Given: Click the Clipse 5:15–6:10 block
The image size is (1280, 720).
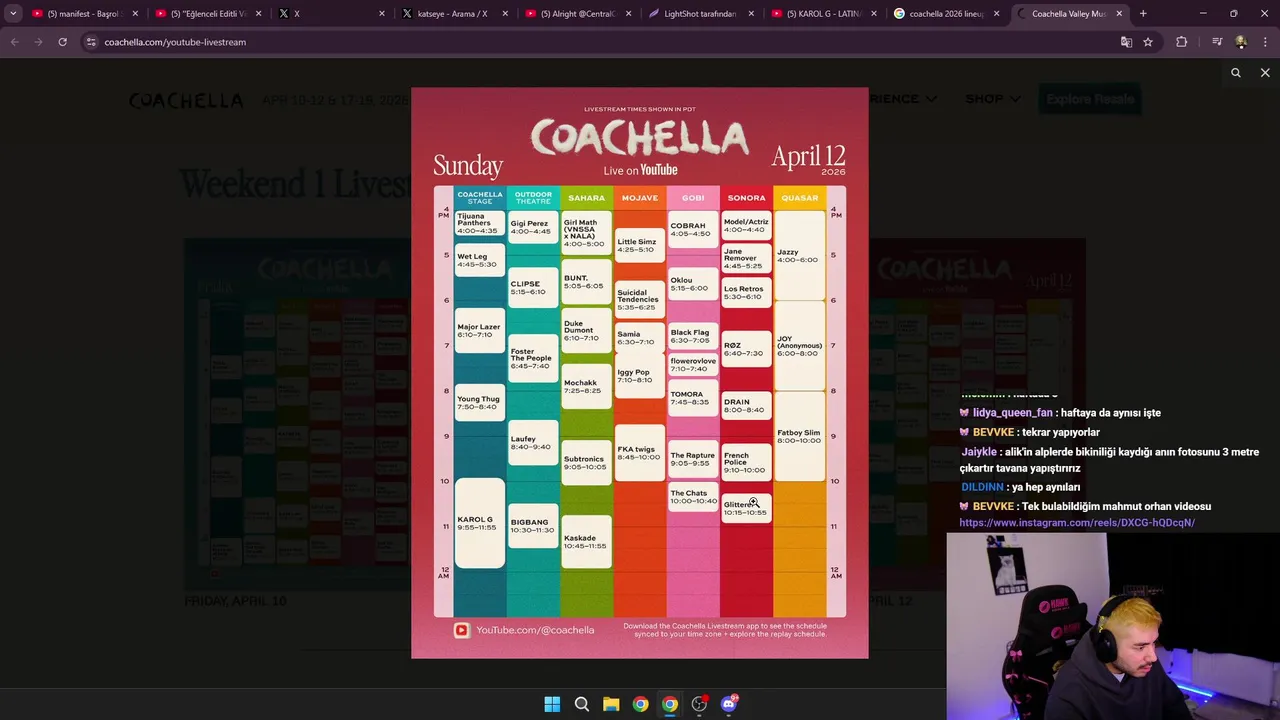Looking at the screenshot, I should tap(533, 288).
